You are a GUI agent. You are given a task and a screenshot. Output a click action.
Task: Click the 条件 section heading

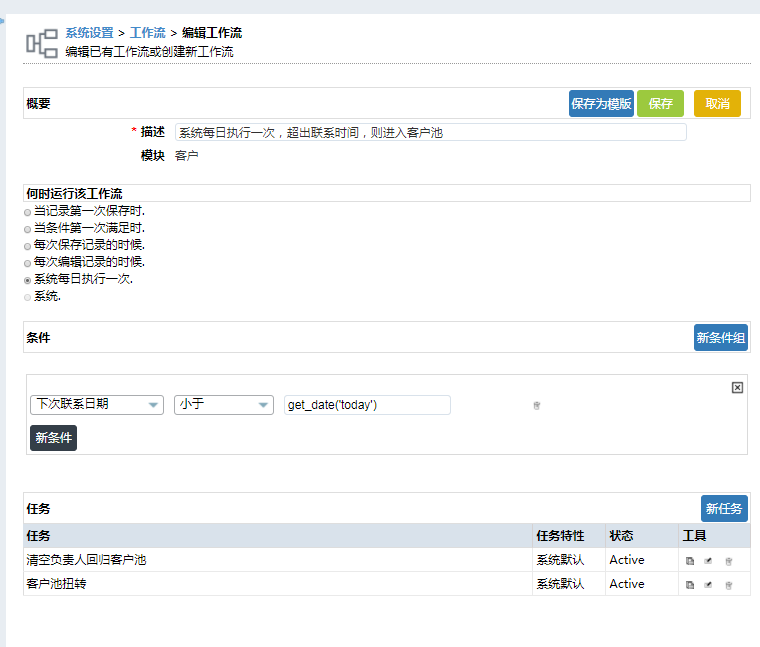tap(38, 337)
